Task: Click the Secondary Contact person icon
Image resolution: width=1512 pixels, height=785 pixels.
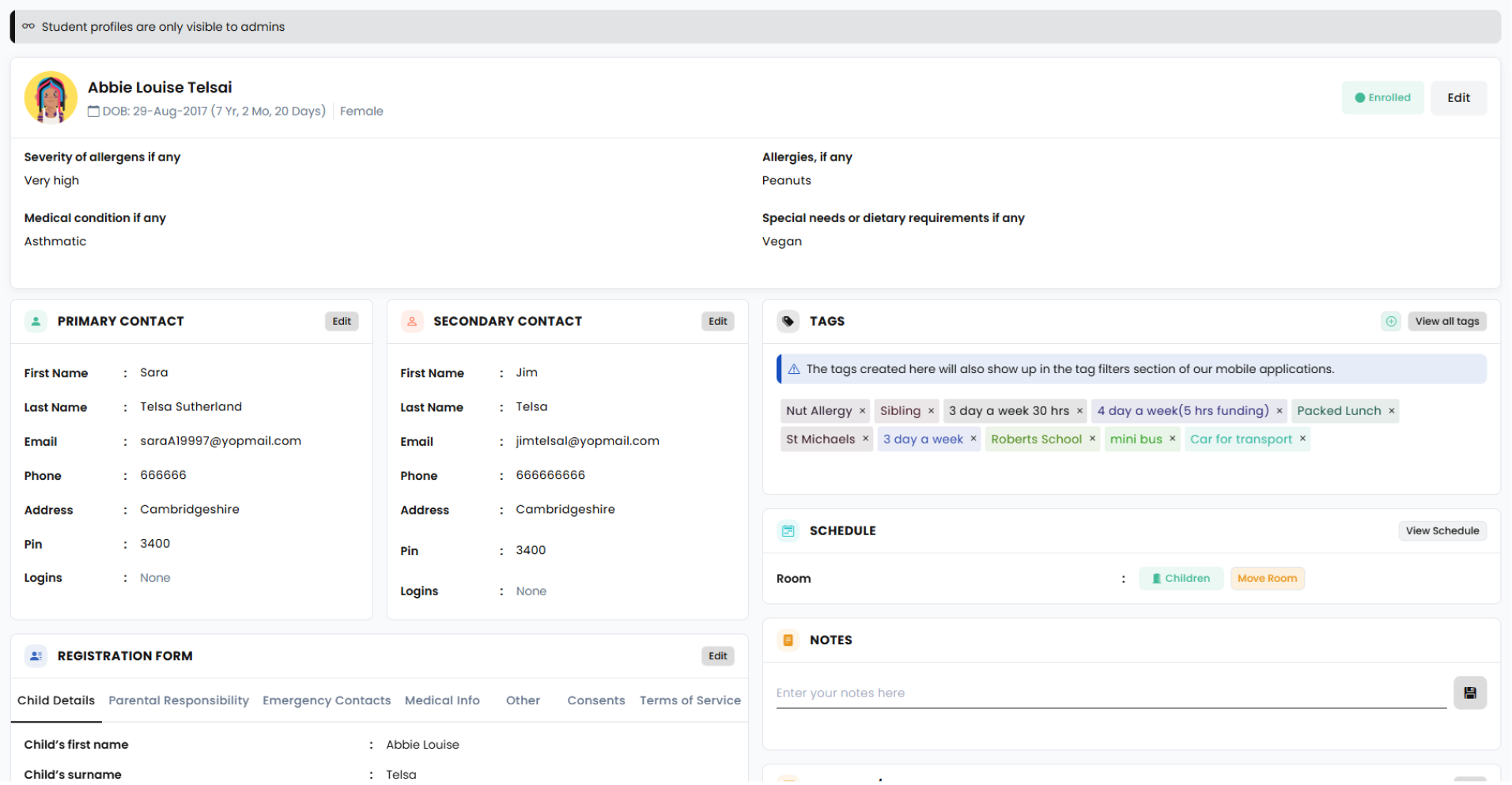Action: pos(412,322)
